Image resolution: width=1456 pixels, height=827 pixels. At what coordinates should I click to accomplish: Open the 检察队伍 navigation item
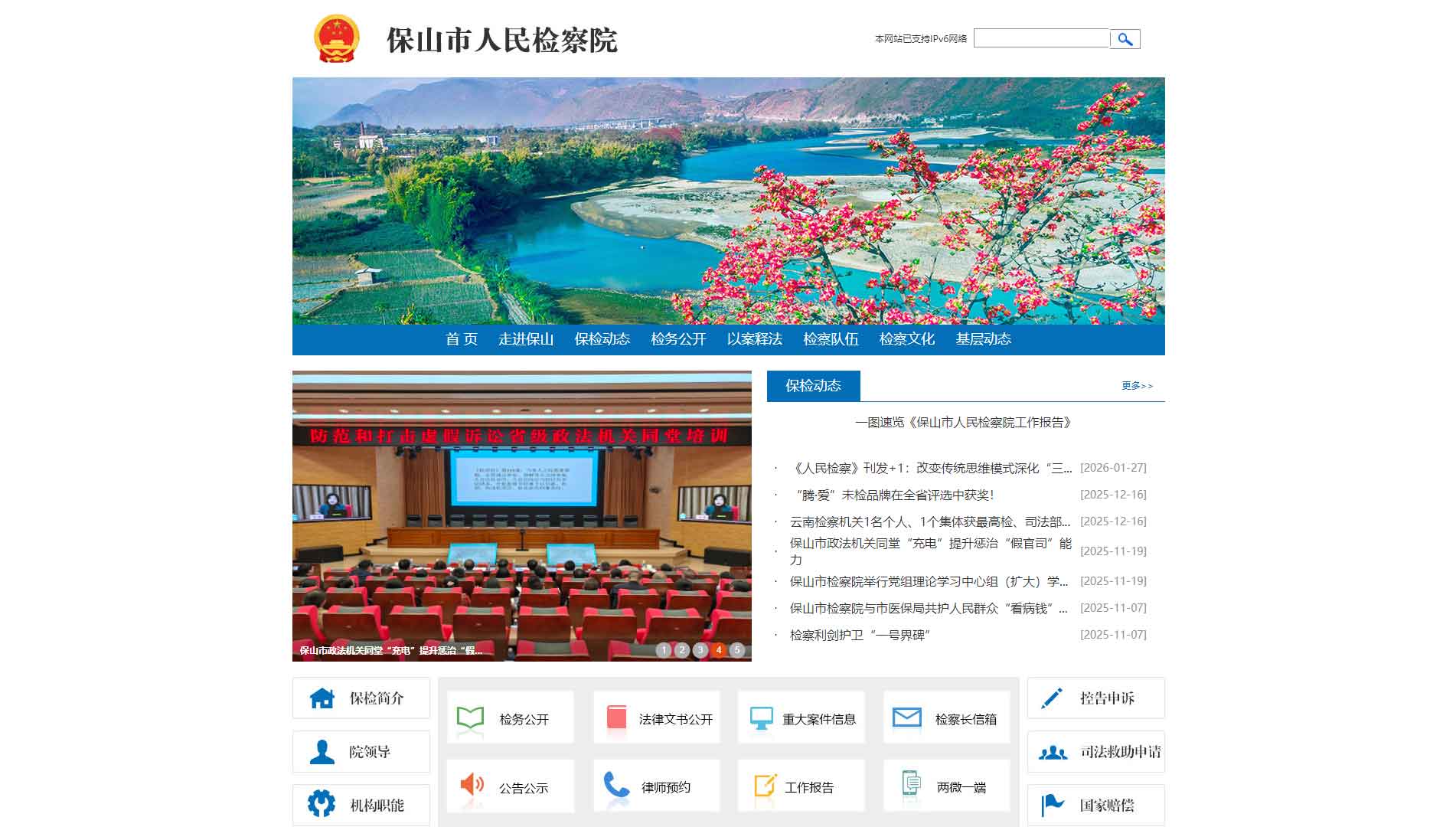[x=831, y=339]
